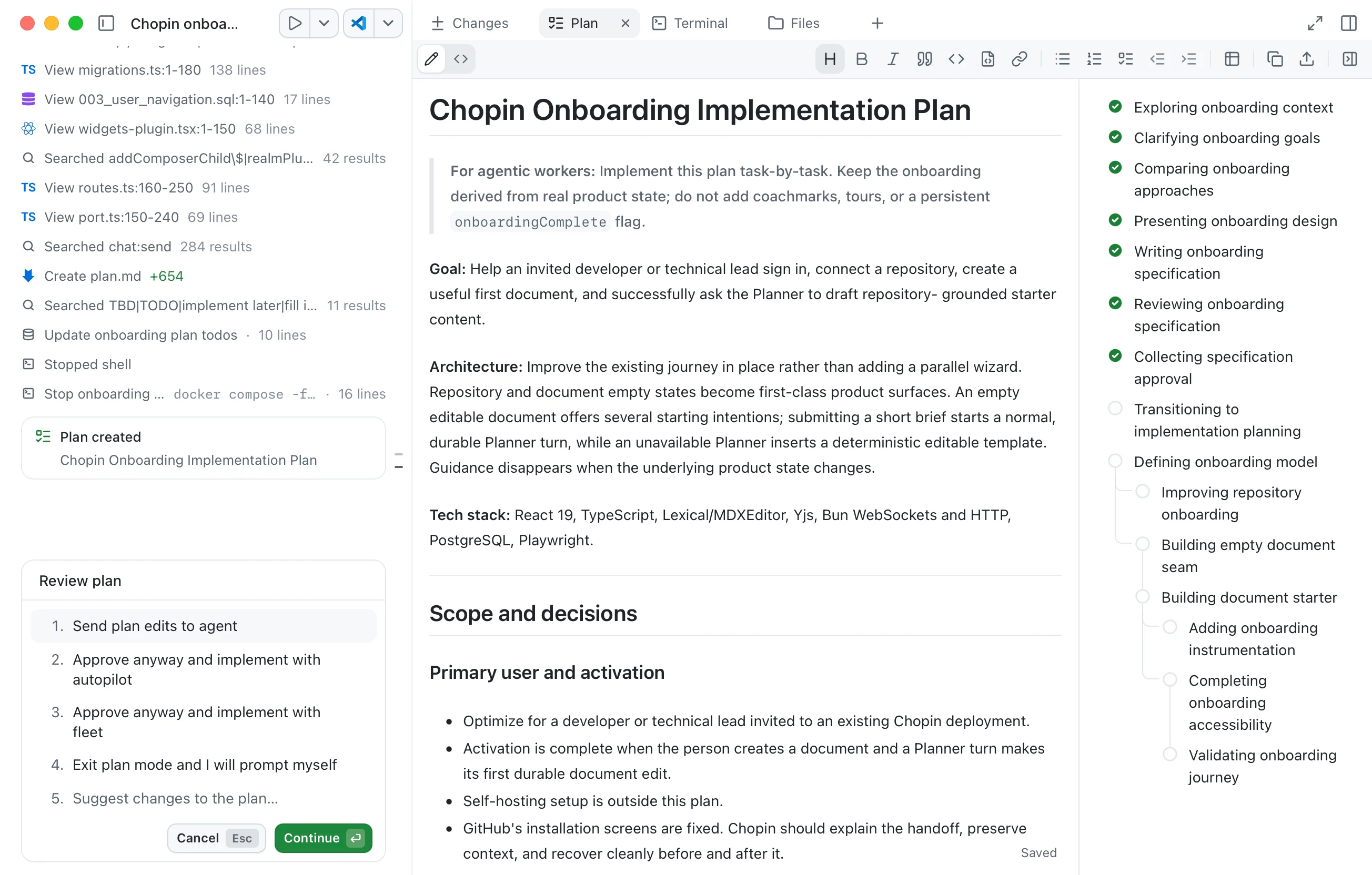
Task: Insert a block quote
Action: pos(924,59)
